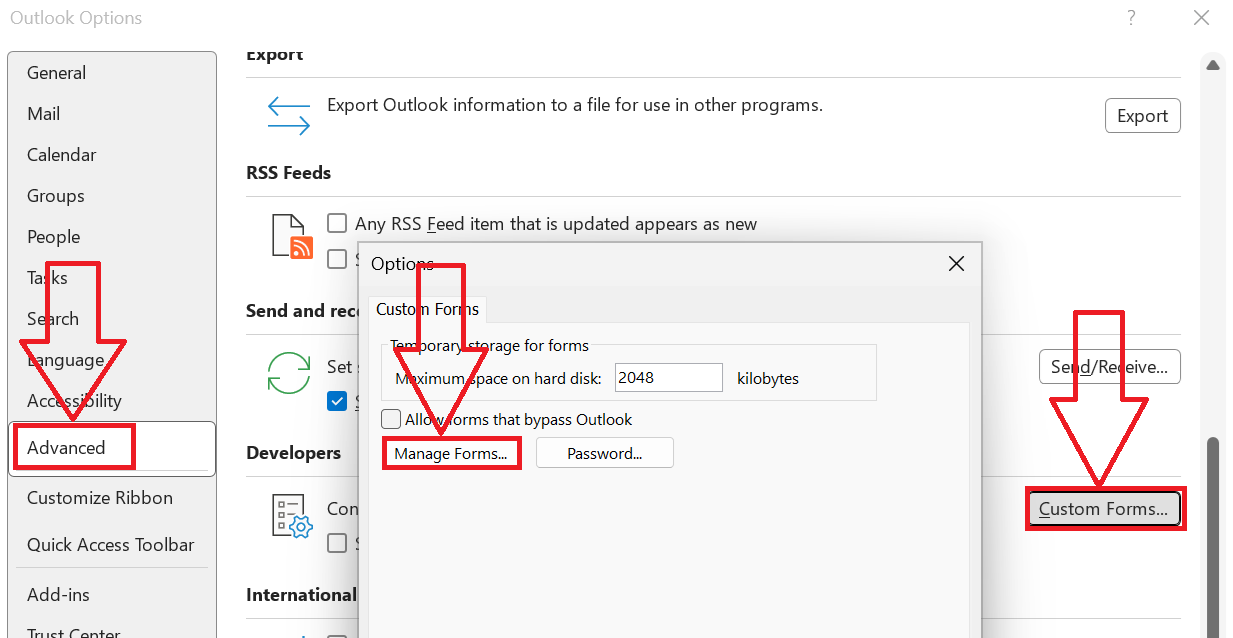The image size is (1233, 638).
Task: Click the green send/receive sync icon
Action: coord(288,372)
